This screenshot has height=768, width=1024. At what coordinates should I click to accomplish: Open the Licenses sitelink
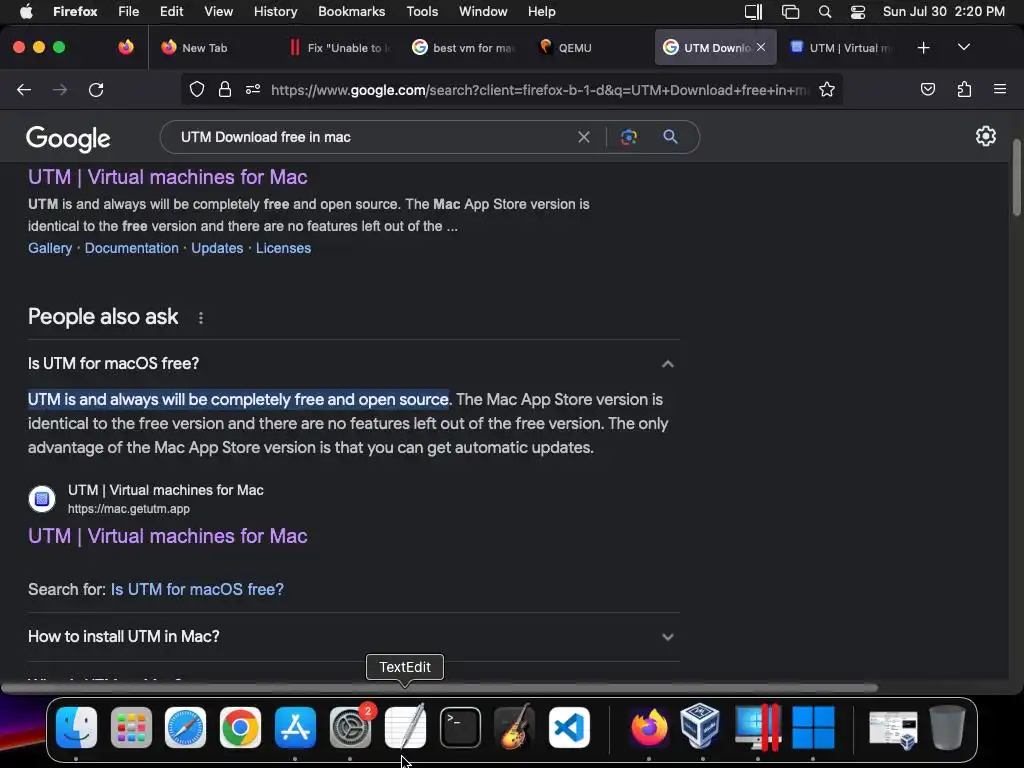(283, 248)
